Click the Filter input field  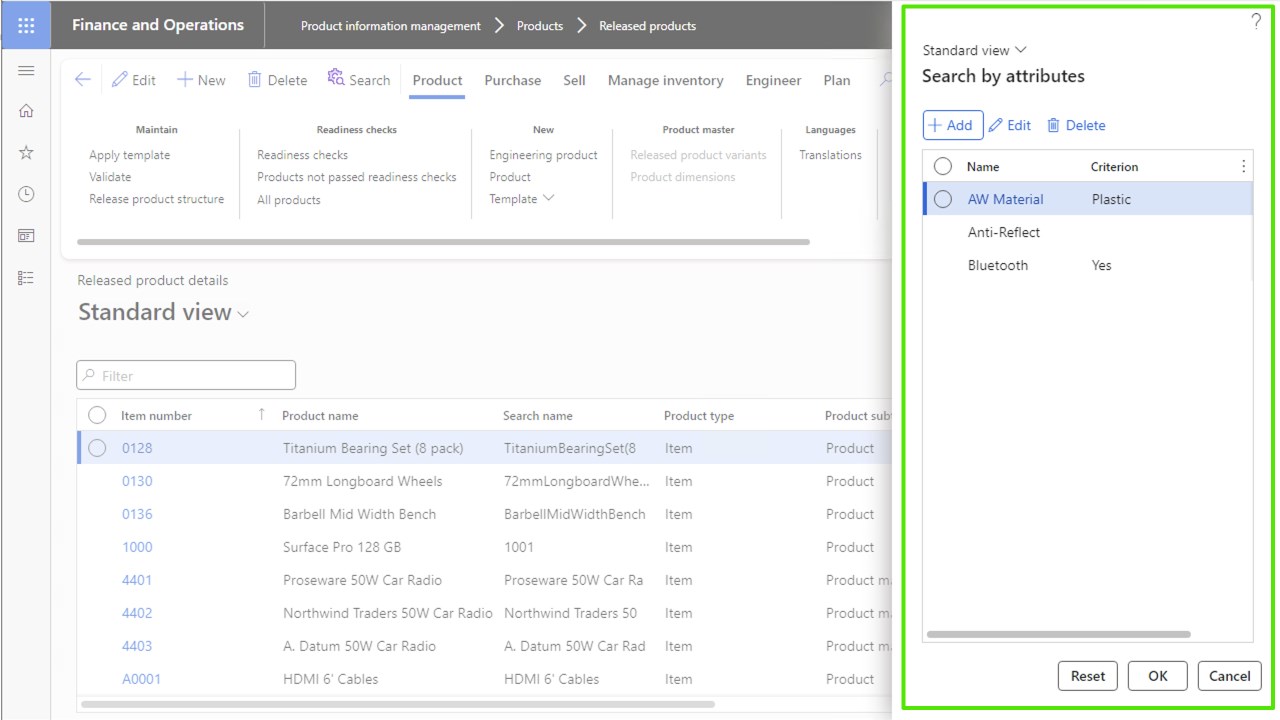pos(186,375)
